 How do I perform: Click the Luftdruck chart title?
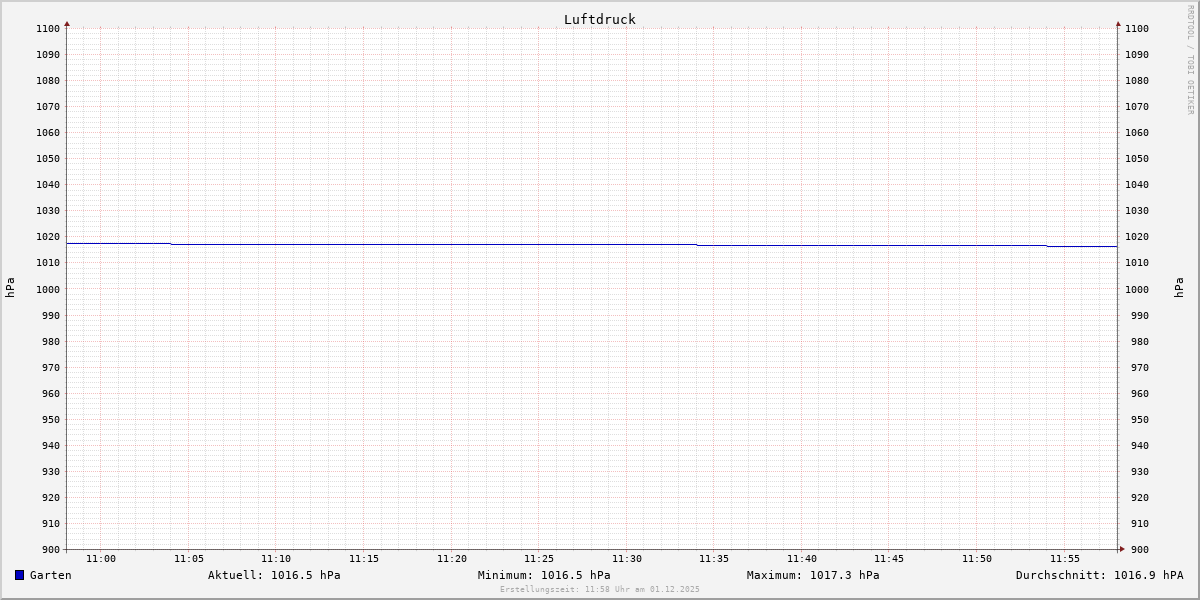pos(599,19)
